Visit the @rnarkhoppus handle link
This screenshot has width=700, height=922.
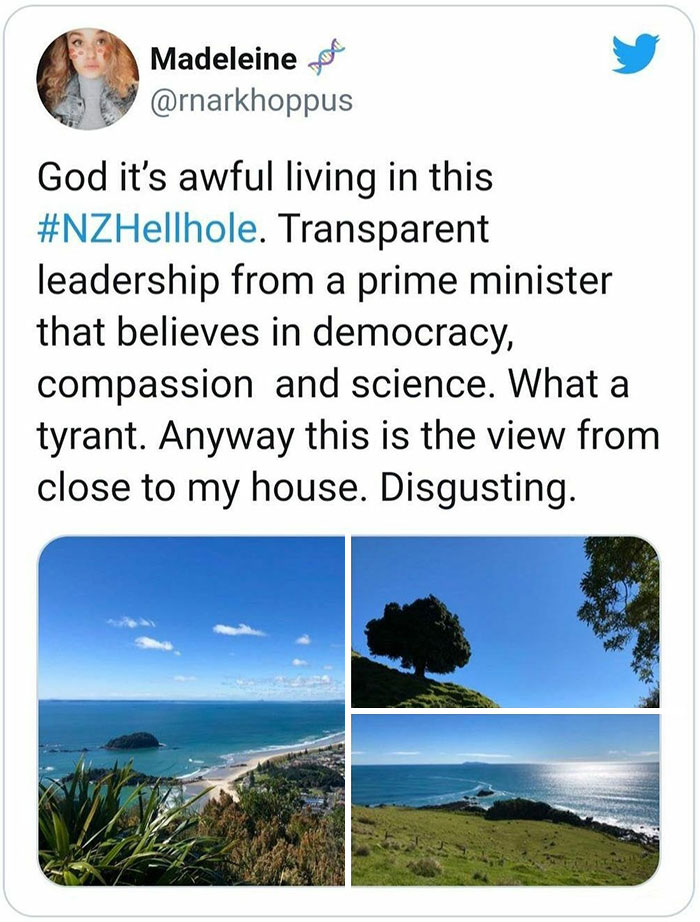pos(250,101)
